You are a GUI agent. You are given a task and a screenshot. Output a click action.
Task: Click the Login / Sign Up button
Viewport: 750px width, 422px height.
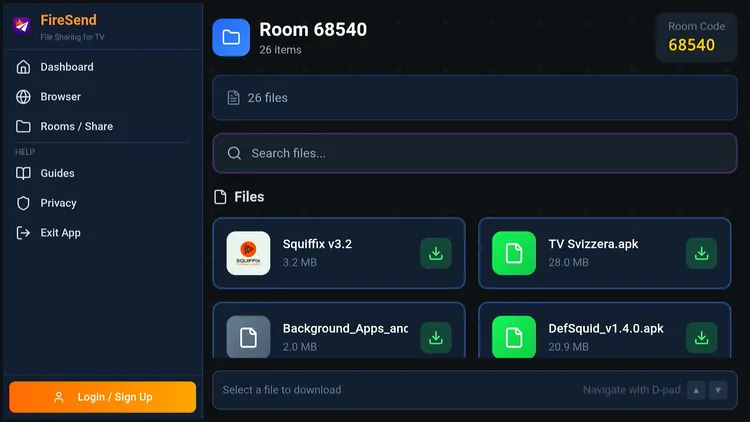pyautogui.click(x=102, y=397)
